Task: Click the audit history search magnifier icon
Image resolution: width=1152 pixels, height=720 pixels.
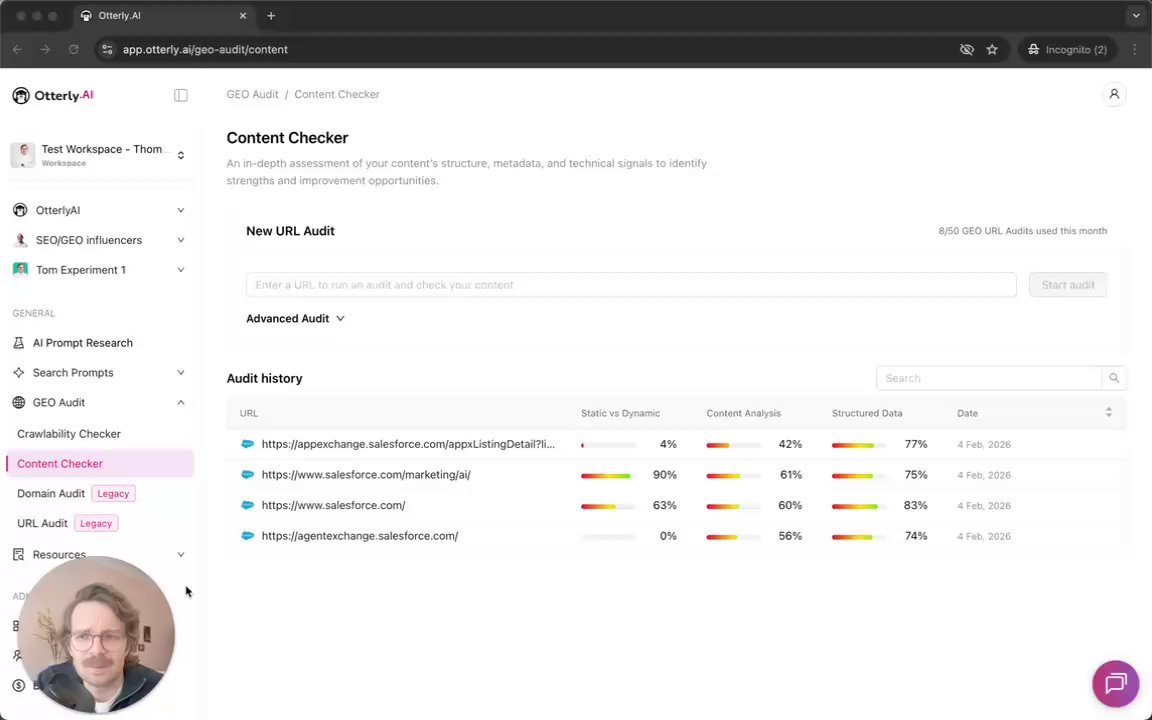Action: click(1114, 378)
